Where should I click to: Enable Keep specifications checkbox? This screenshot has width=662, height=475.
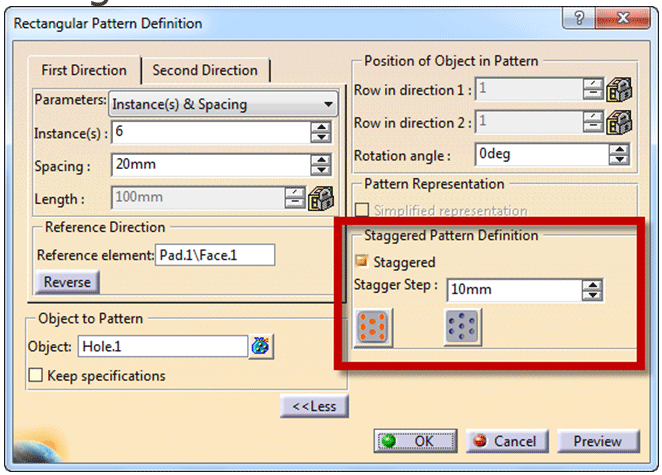click(36, 376)
